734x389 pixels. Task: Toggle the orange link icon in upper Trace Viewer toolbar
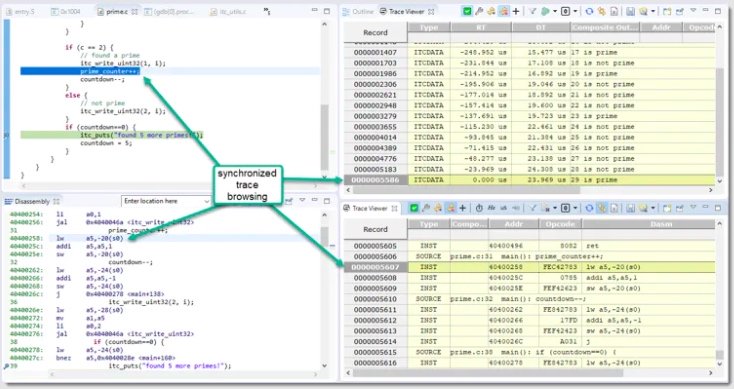[x=602, y=11]
